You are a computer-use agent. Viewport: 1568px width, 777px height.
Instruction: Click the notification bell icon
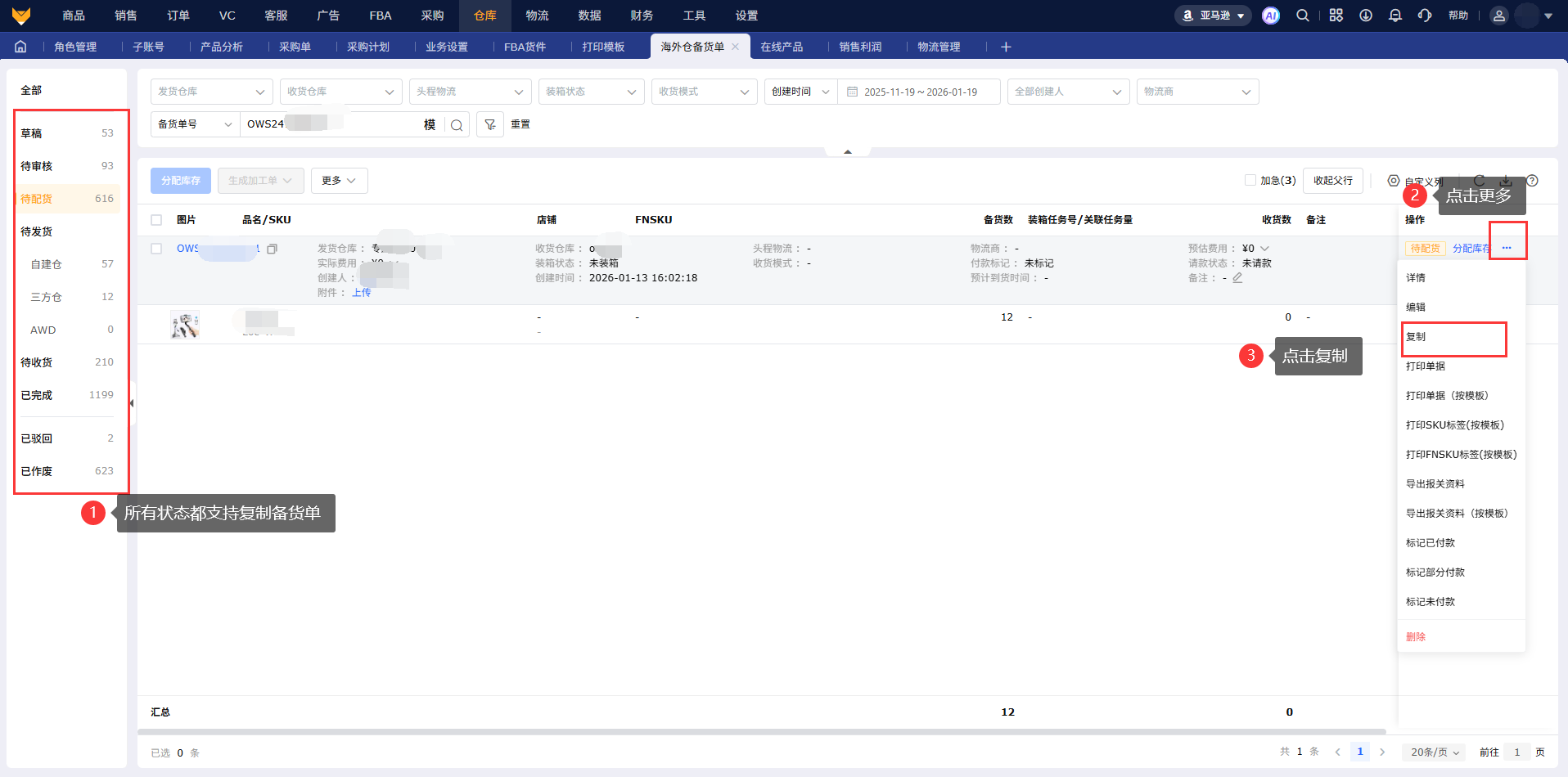pyautogui.click(x=1395, y=16)
